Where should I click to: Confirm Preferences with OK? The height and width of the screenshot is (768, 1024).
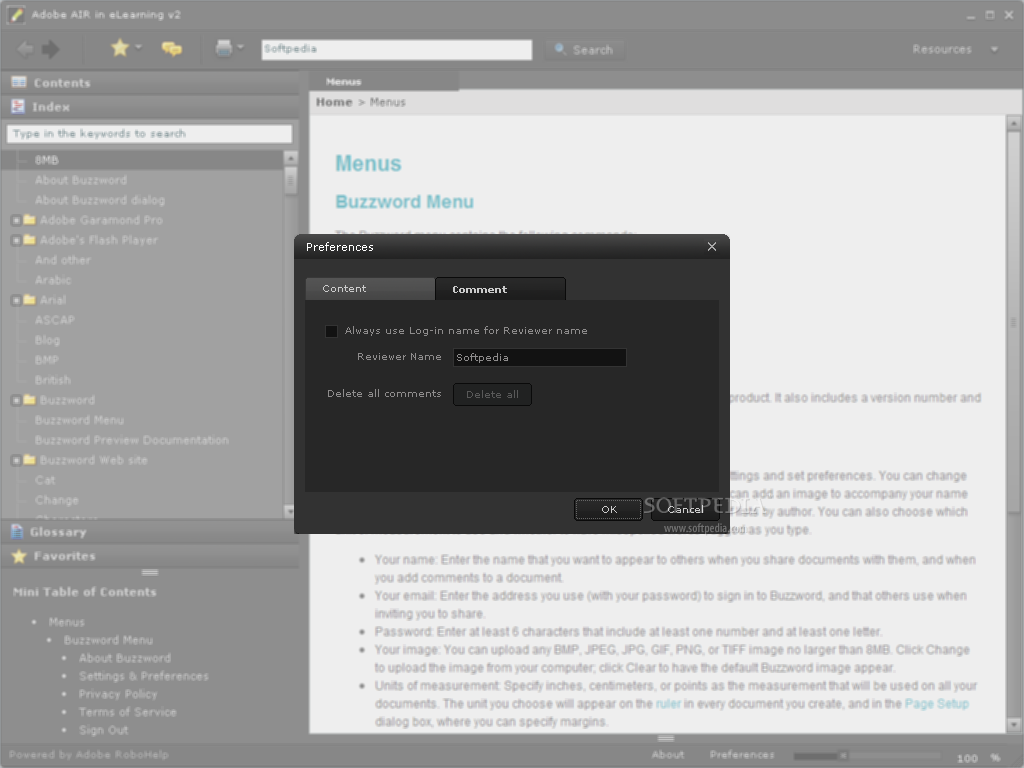pyautogui.click(x=609, y=509)
